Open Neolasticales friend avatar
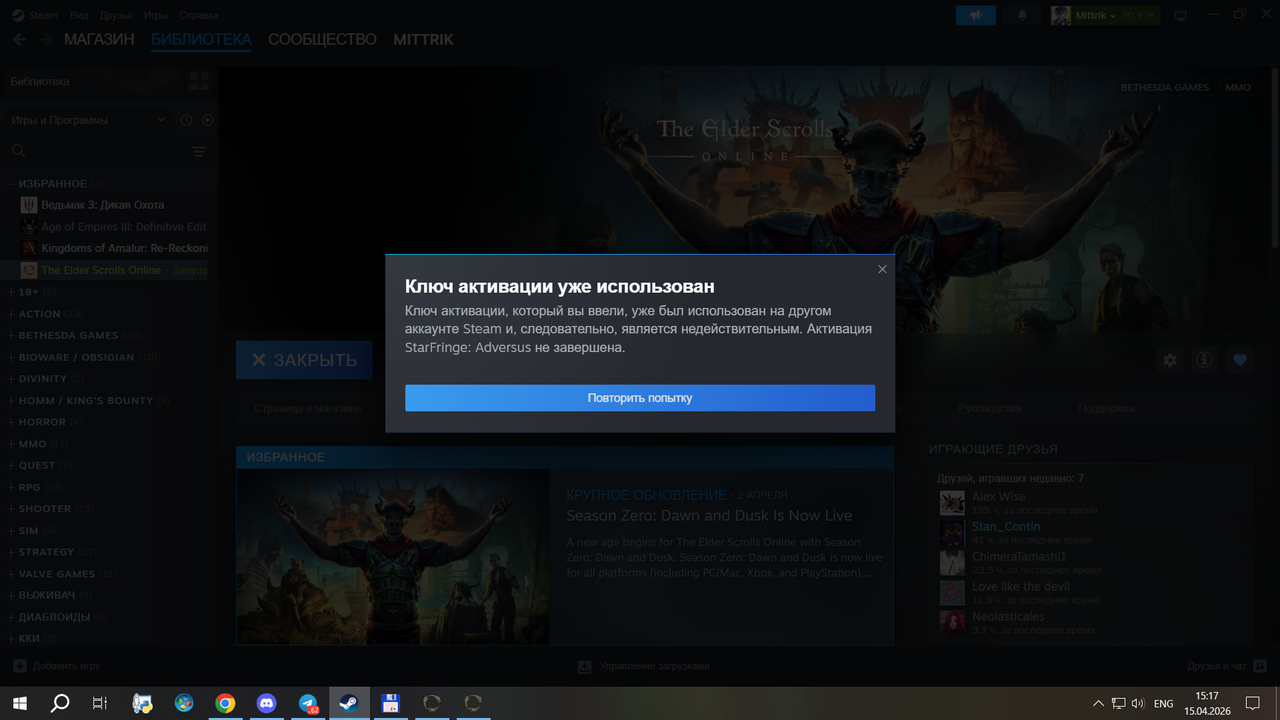 click(952, 622)
